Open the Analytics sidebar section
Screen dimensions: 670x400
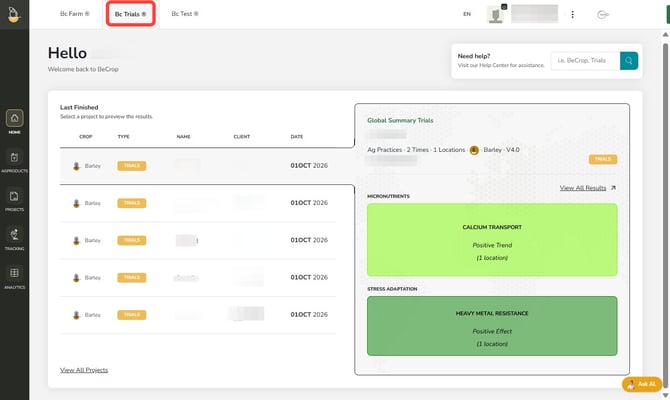pos(15,277)
